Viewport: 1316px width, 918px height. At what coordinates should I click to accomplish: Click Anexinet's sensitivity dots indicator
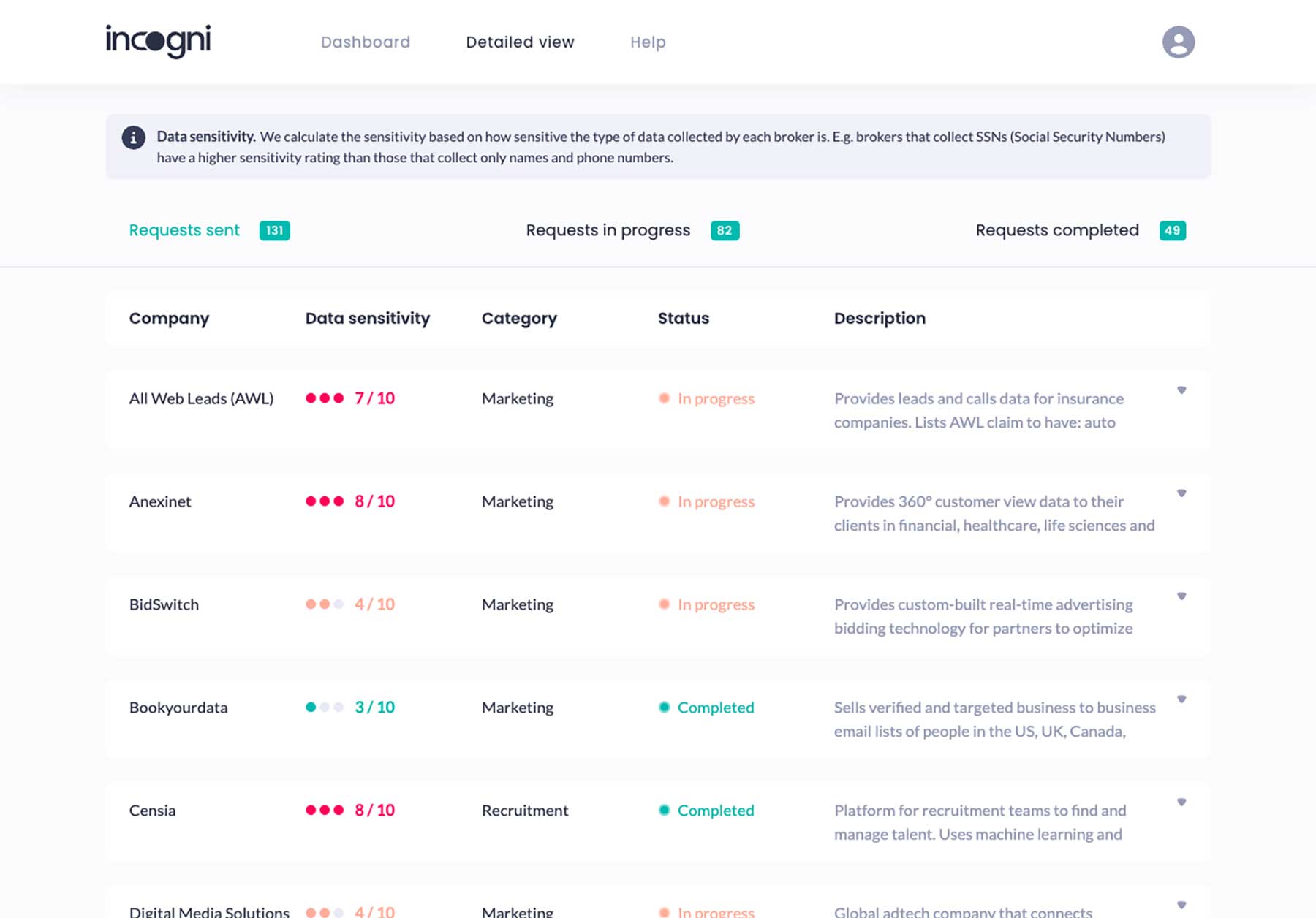click(324, 501)
